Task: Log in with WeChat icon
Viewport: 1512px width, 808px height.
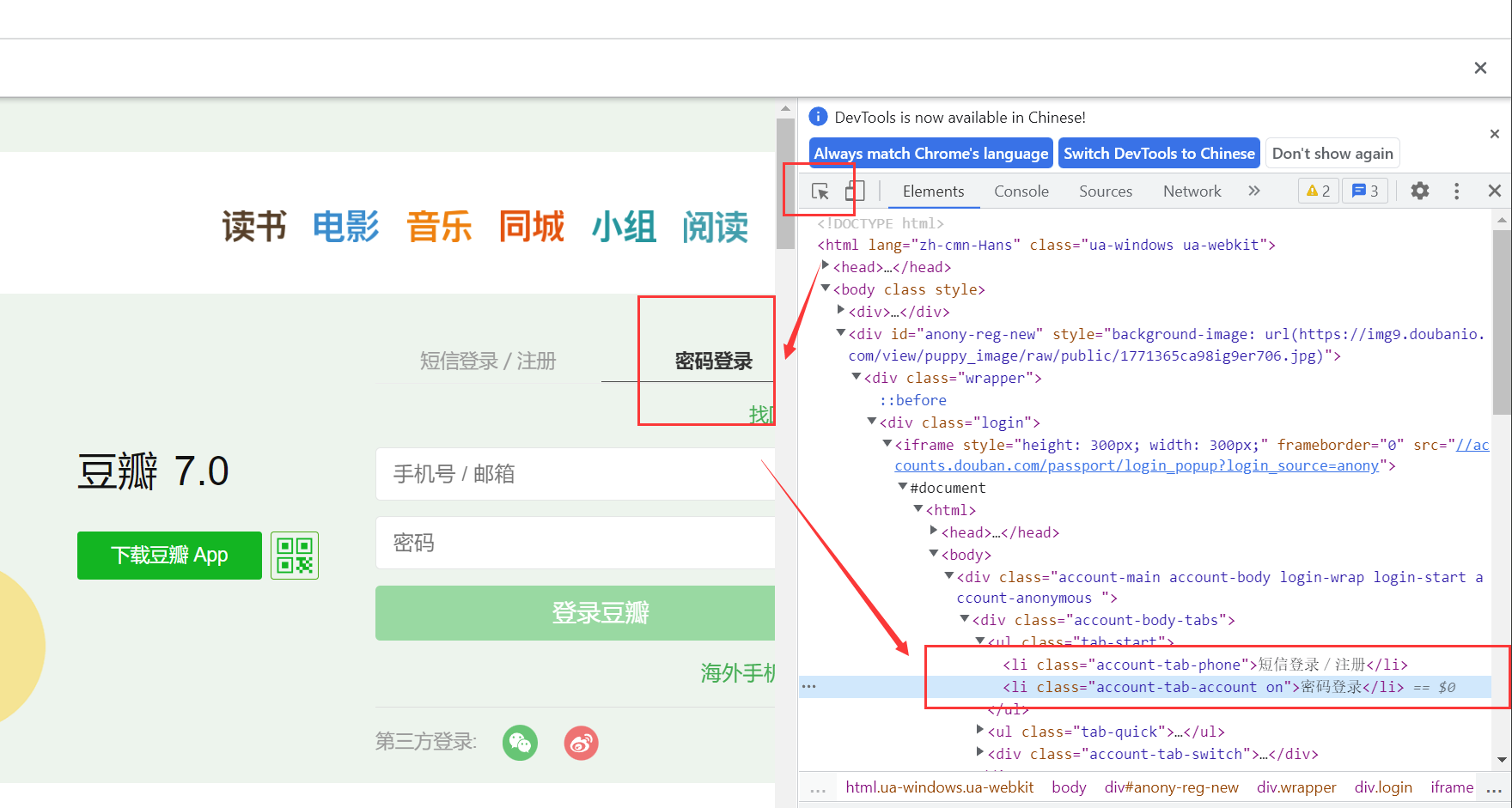Action: tap(521, 743)
